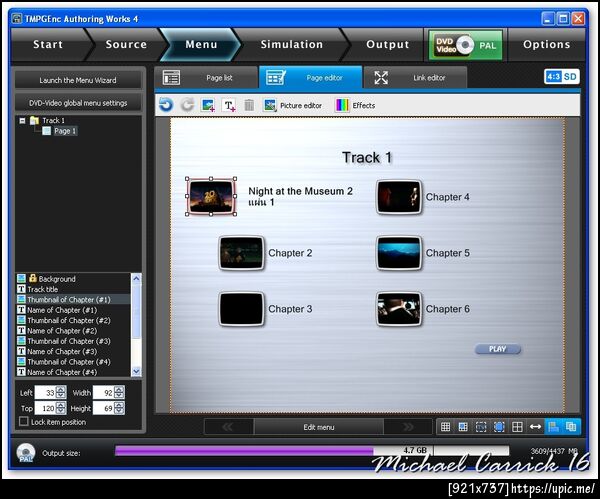Click the PAL disc icon next to Output size
Image resolution: width=600 pixels, height=499 pixels.
[x=26, y=453]
